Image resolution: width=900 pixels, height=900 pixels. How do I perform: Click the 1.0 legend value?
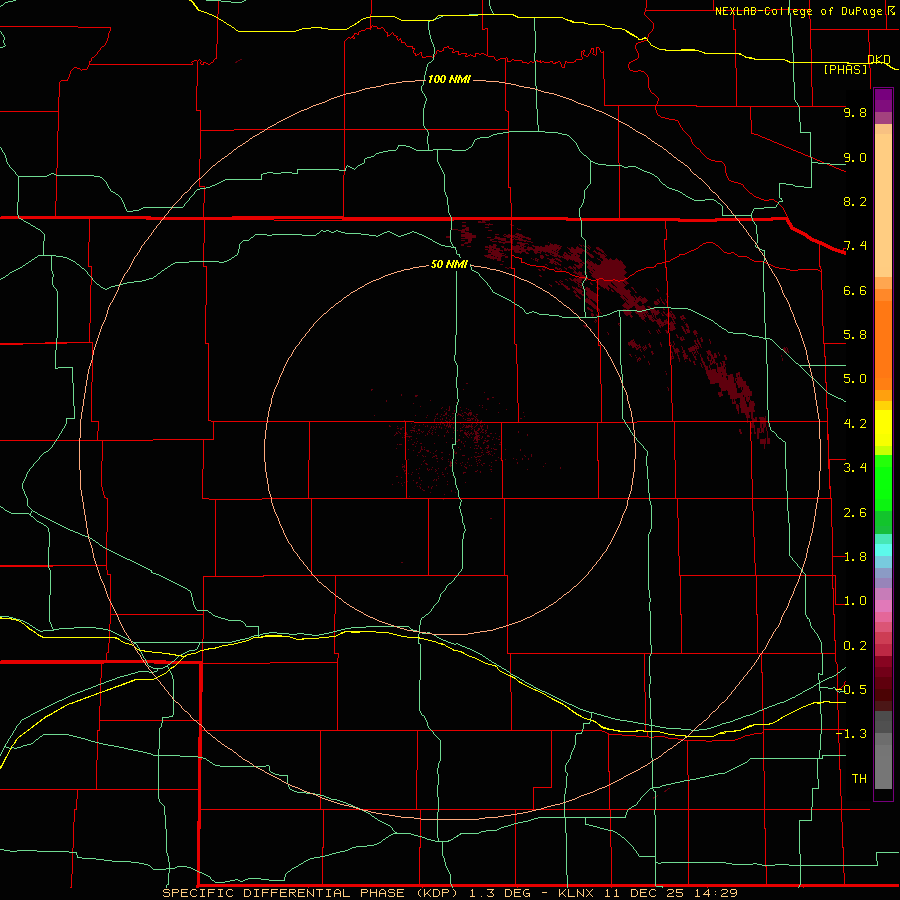[855, 601]
